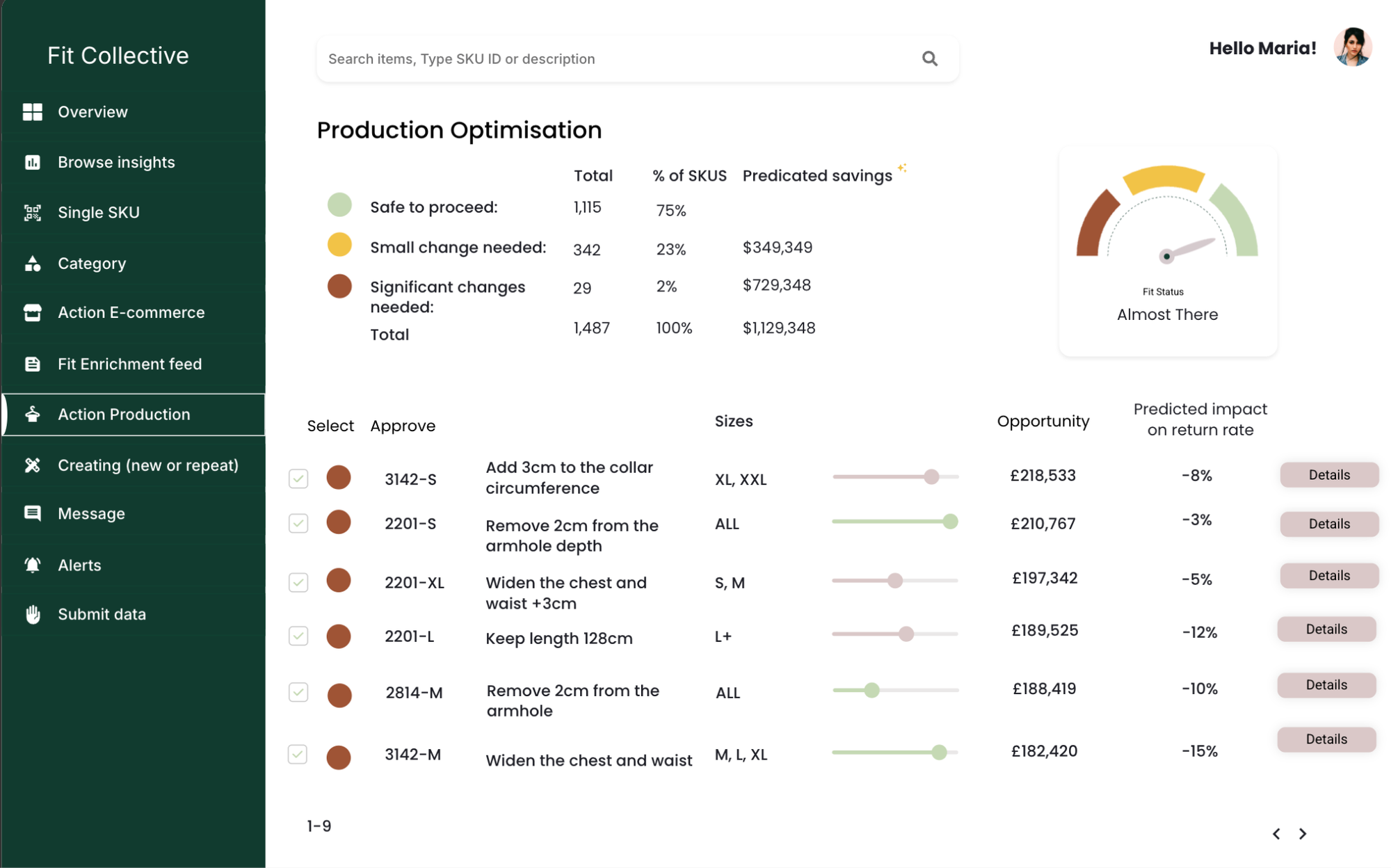Image resolution: width=1391 pixels, height=868 pixels.
Task: Go to previous page using left chevron
Action: (1276, 833)
